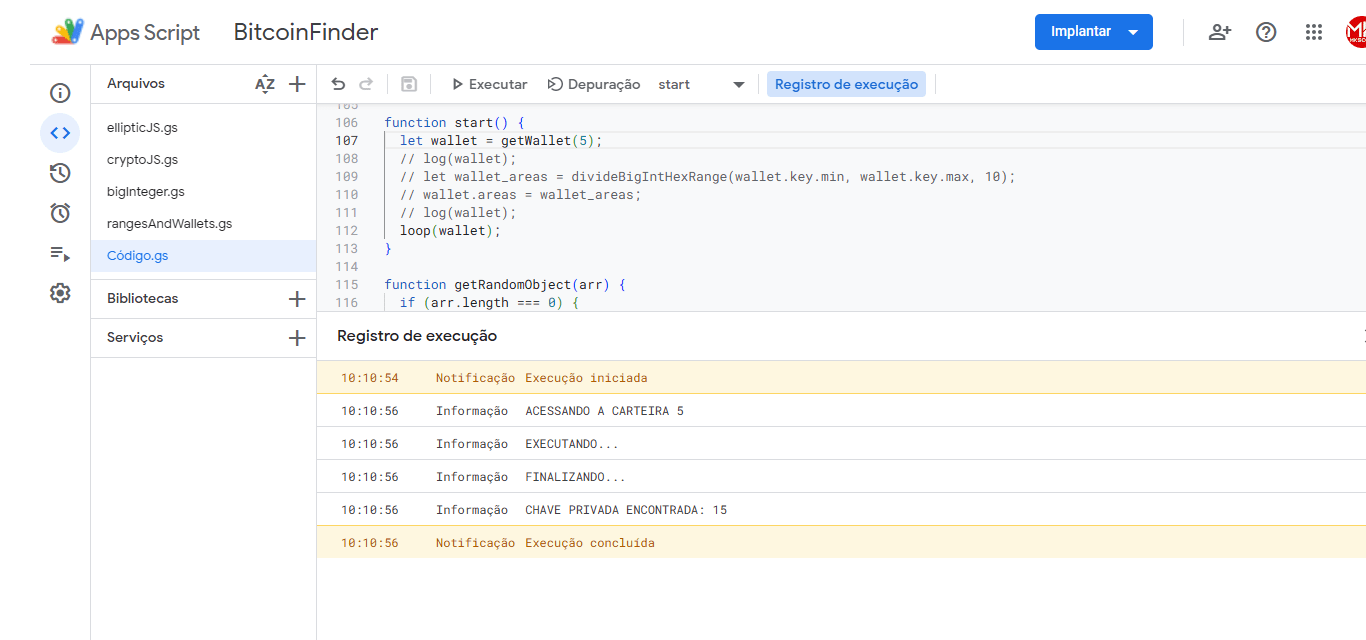Add a library with Bibliotecas plus
The image size is (1366, 640).
click(297, 299)
